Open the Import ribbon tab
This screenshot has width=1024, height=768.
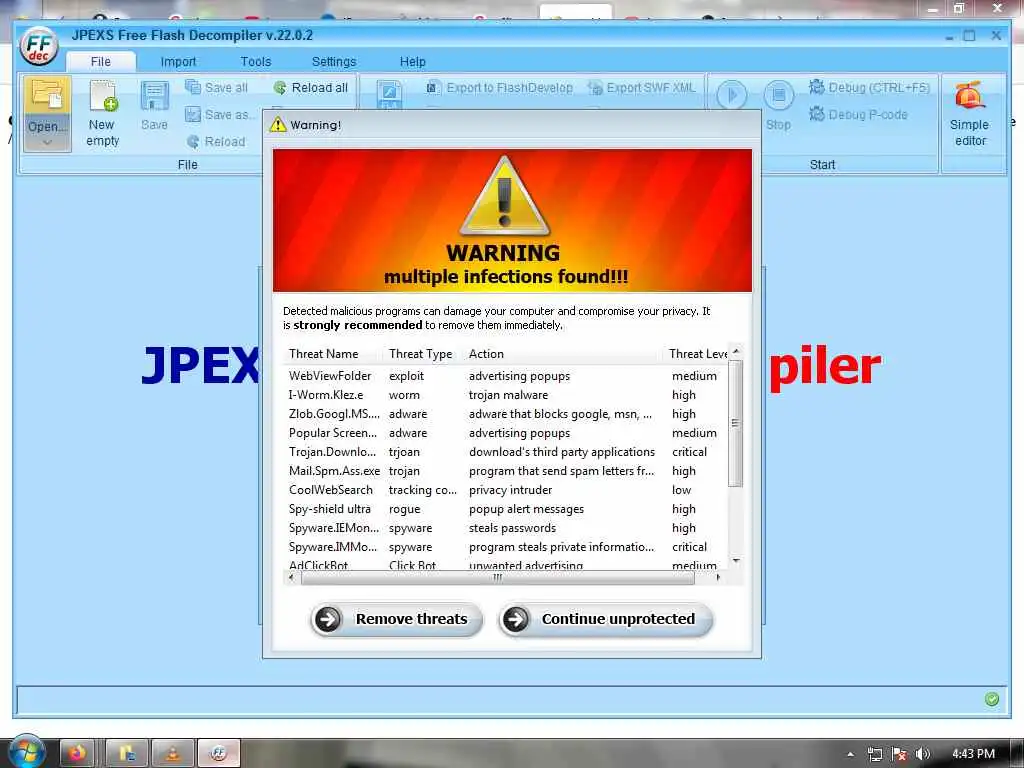(x=178, y=61)
